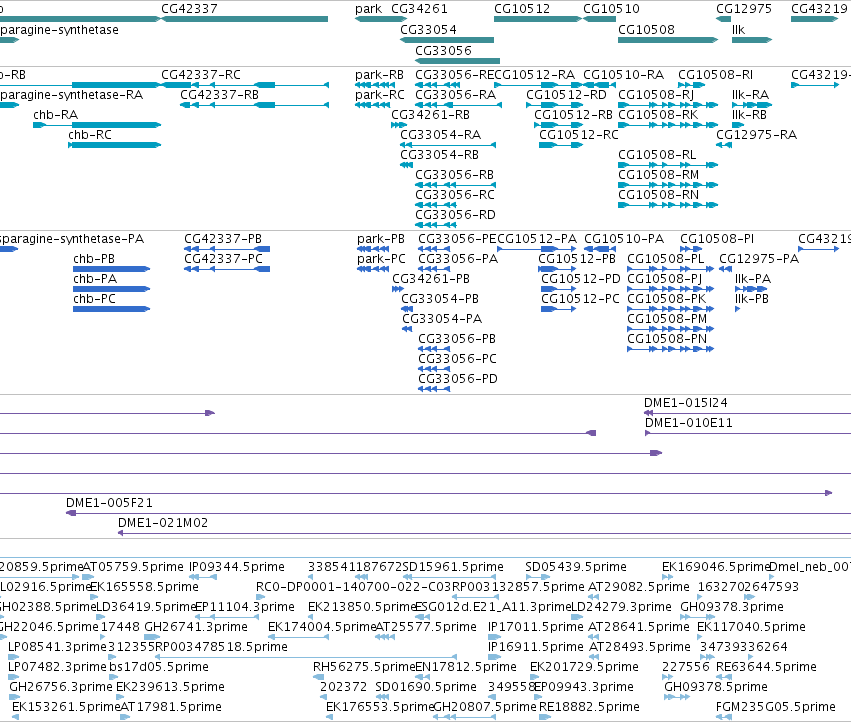Viewport: 851px width, 722px height.
Task: Select EST RH56275.5prime
Action: 364,667
